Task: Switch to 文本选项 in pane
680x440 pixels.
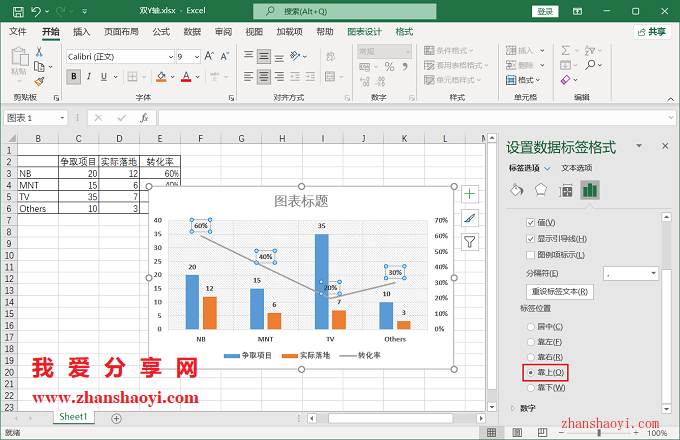Action: pos(576,168)
